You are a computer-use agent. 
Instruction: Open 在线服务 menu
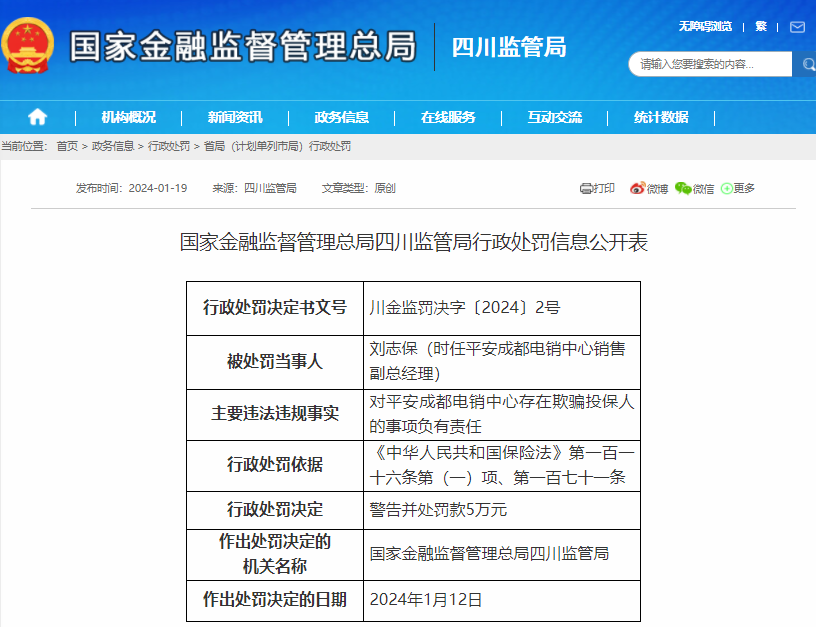point(448,117)
